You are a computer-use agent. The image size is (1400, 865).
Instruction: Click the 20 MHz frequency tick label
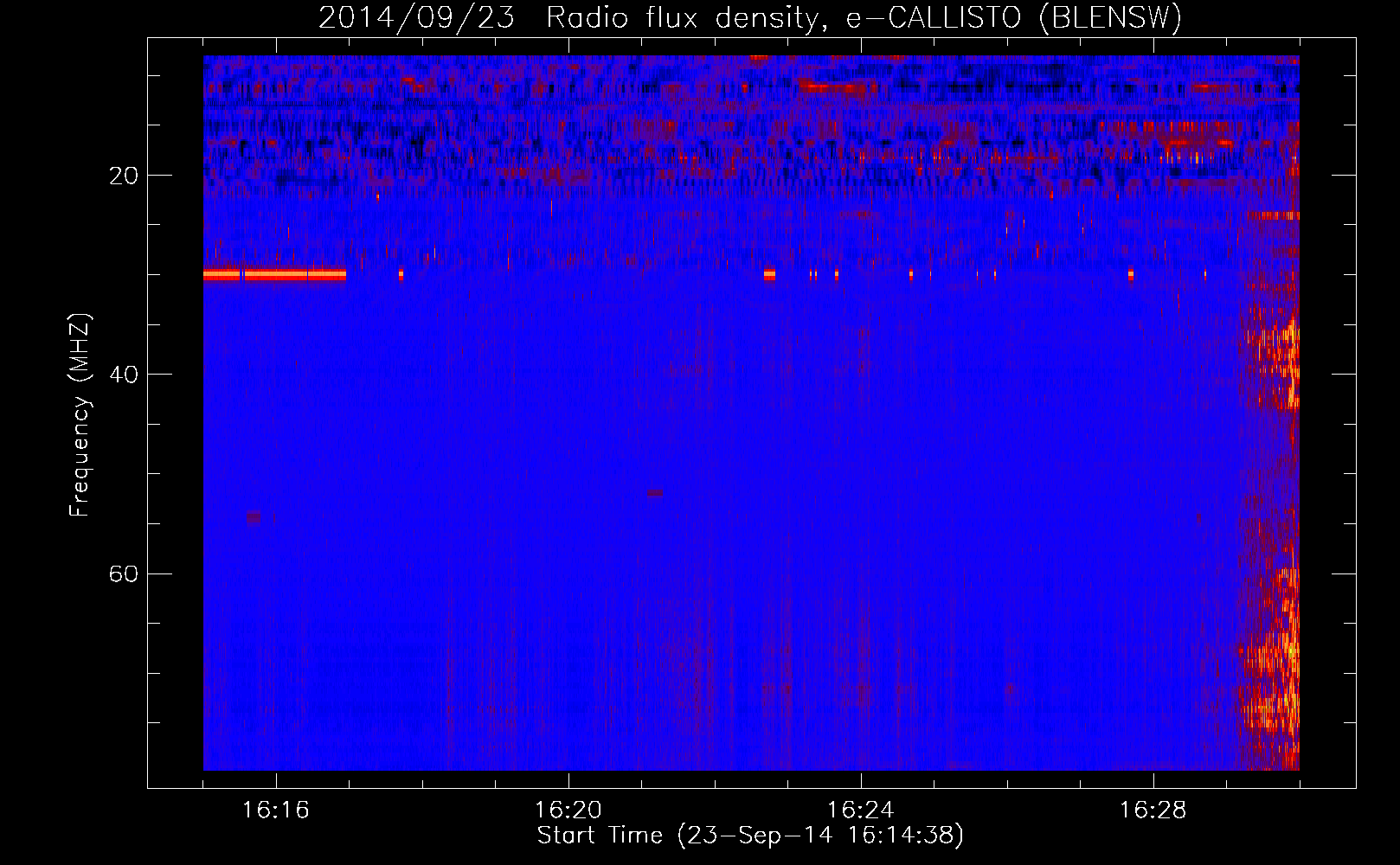[123, 176]
